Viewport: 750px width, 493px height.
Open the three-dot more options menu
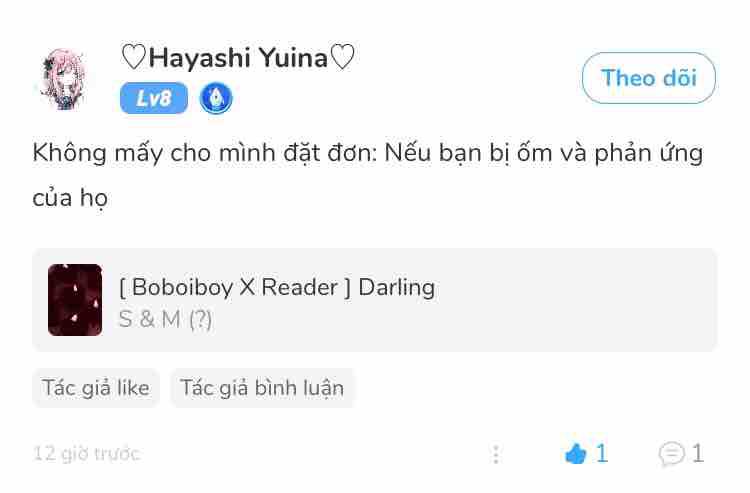(x=496, y=454)
